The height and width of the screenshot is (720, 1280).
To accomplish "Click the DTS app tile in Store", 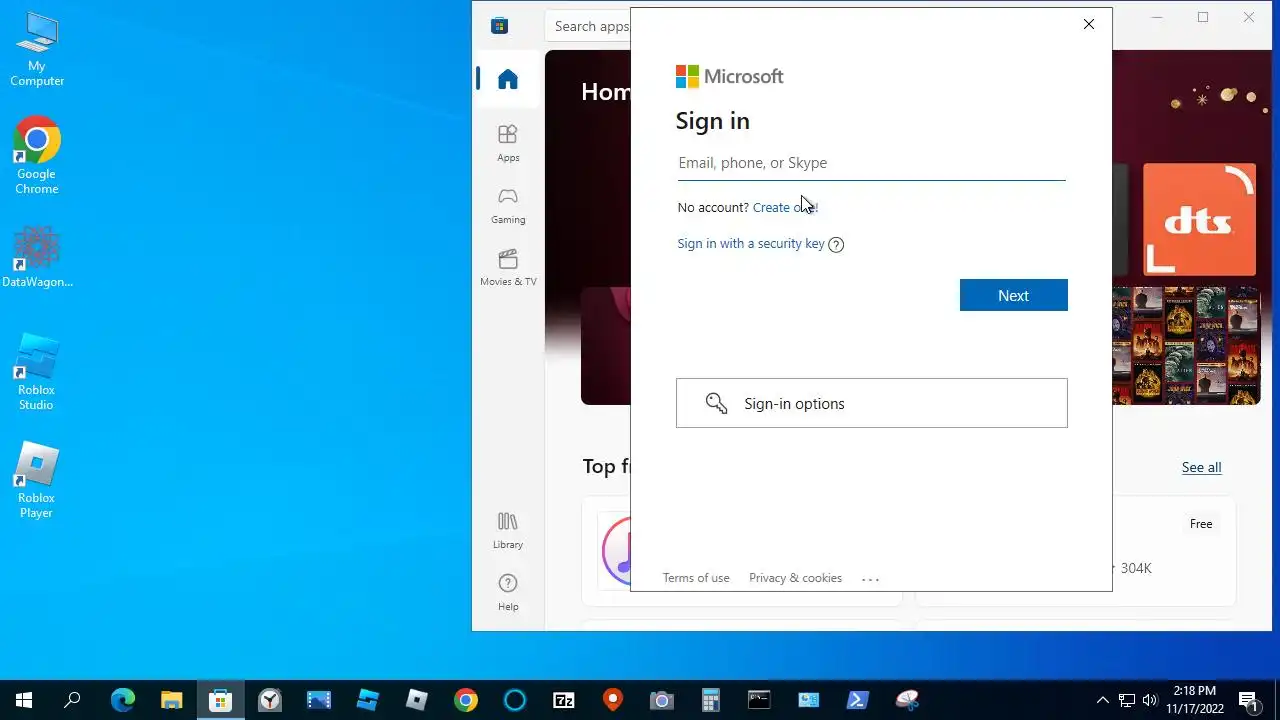I will pyautogui.click(x=1199, y=219).
